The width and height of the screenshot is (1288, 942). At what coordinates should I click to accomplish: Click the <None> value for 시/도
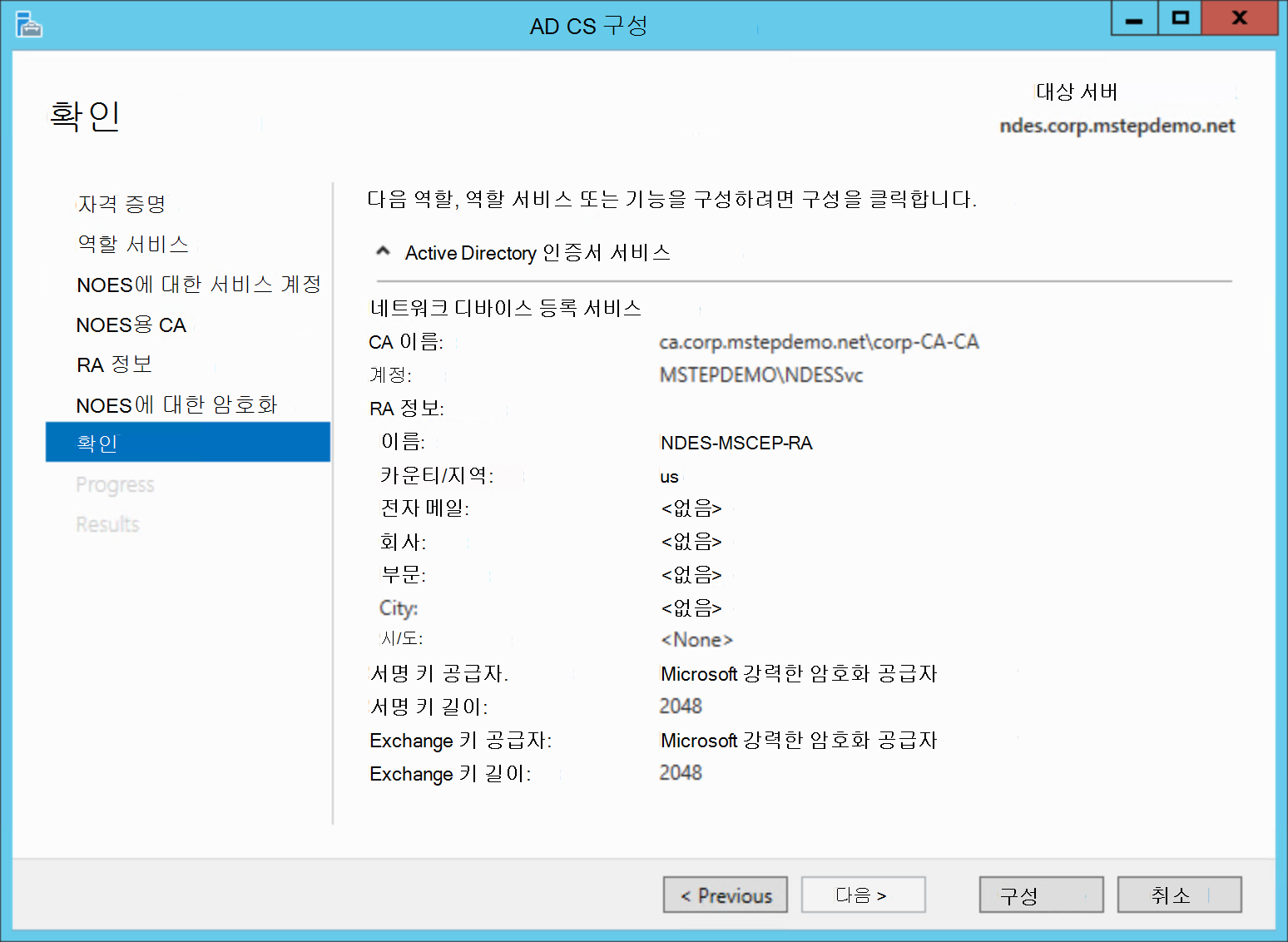click(697, 640)
